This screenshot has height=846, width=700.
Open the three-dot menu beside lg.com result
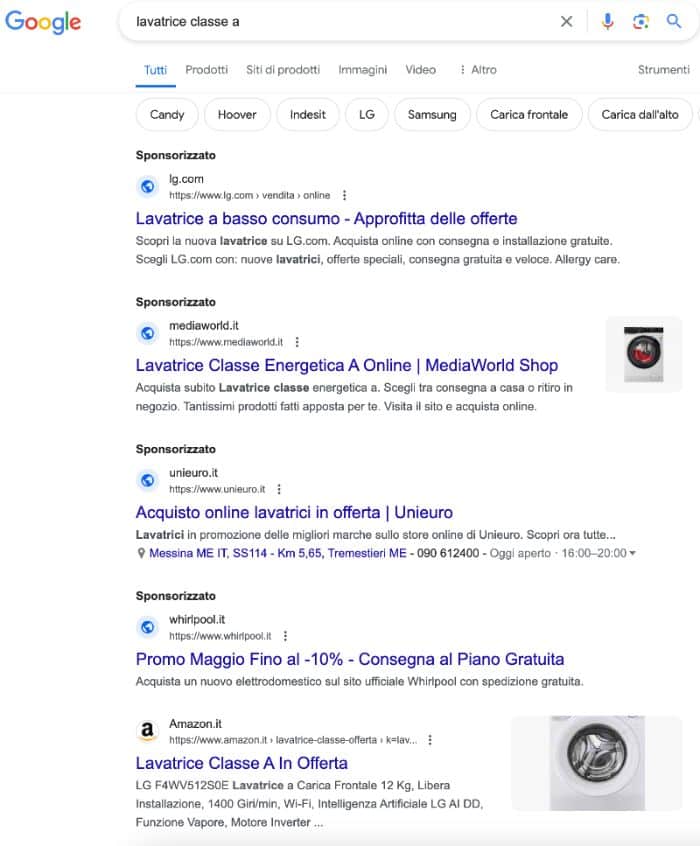tap(344, 195)
